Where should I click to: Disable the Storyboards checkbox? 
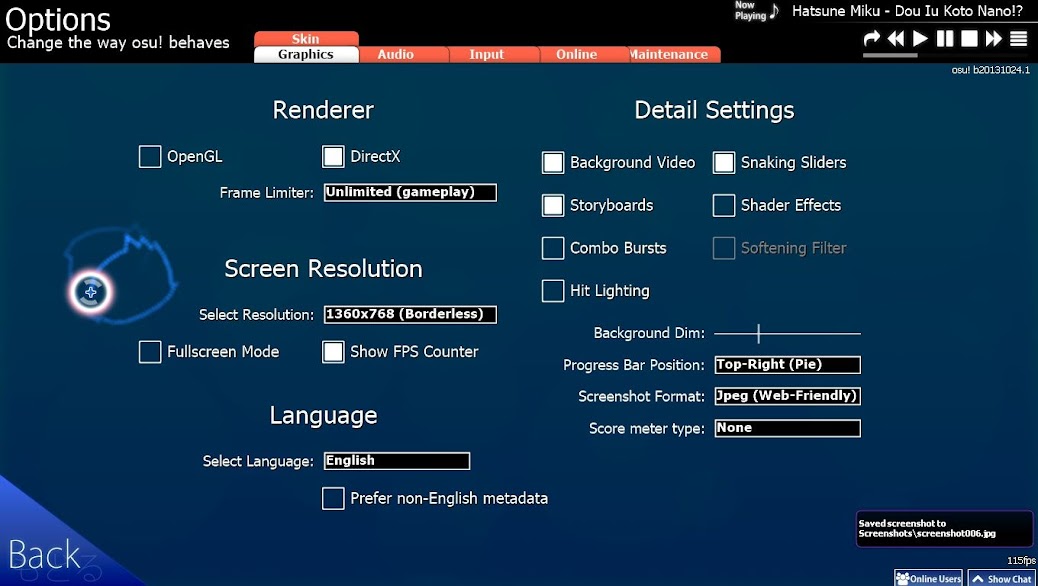click(553, 205)
